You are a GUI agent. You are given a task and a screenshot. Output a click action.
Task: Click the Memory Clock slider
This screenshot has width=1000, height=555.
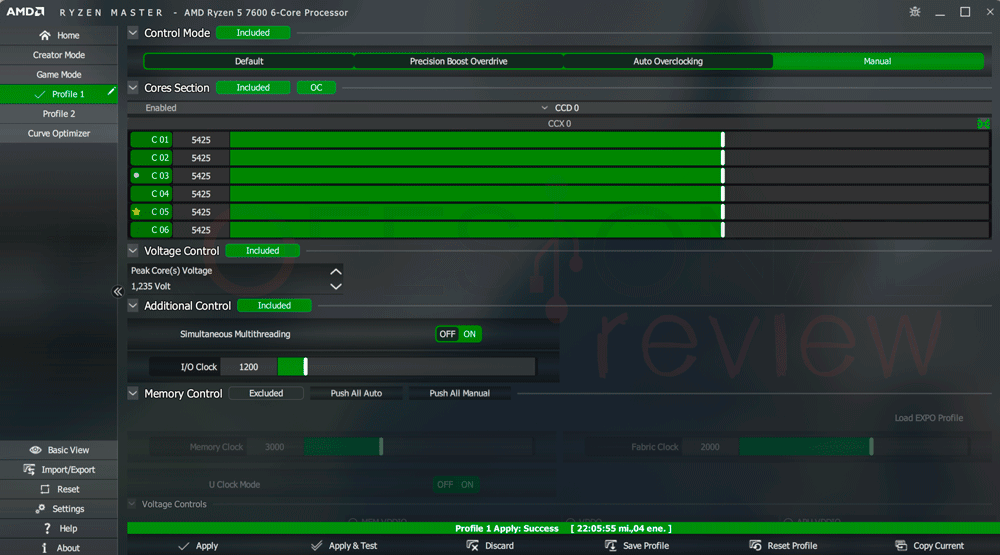(x=418, y=447)
